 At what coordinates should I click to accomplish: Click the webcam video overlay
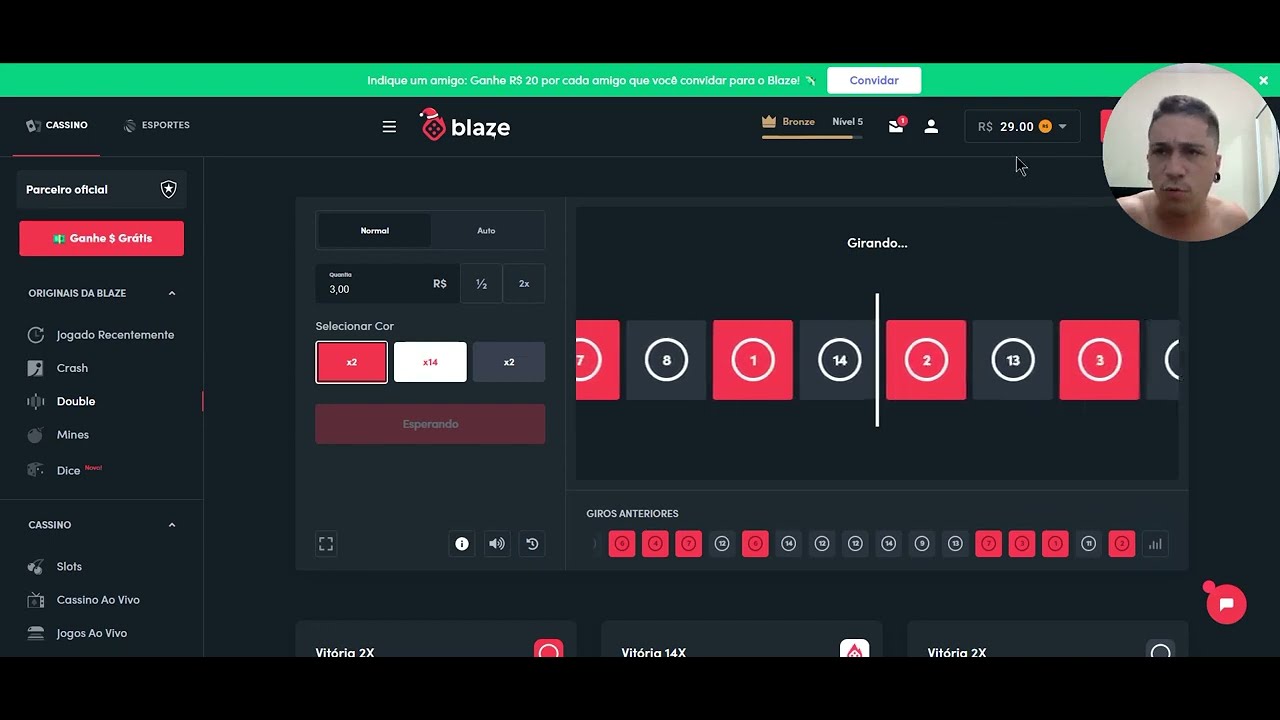coord(1190,152)
